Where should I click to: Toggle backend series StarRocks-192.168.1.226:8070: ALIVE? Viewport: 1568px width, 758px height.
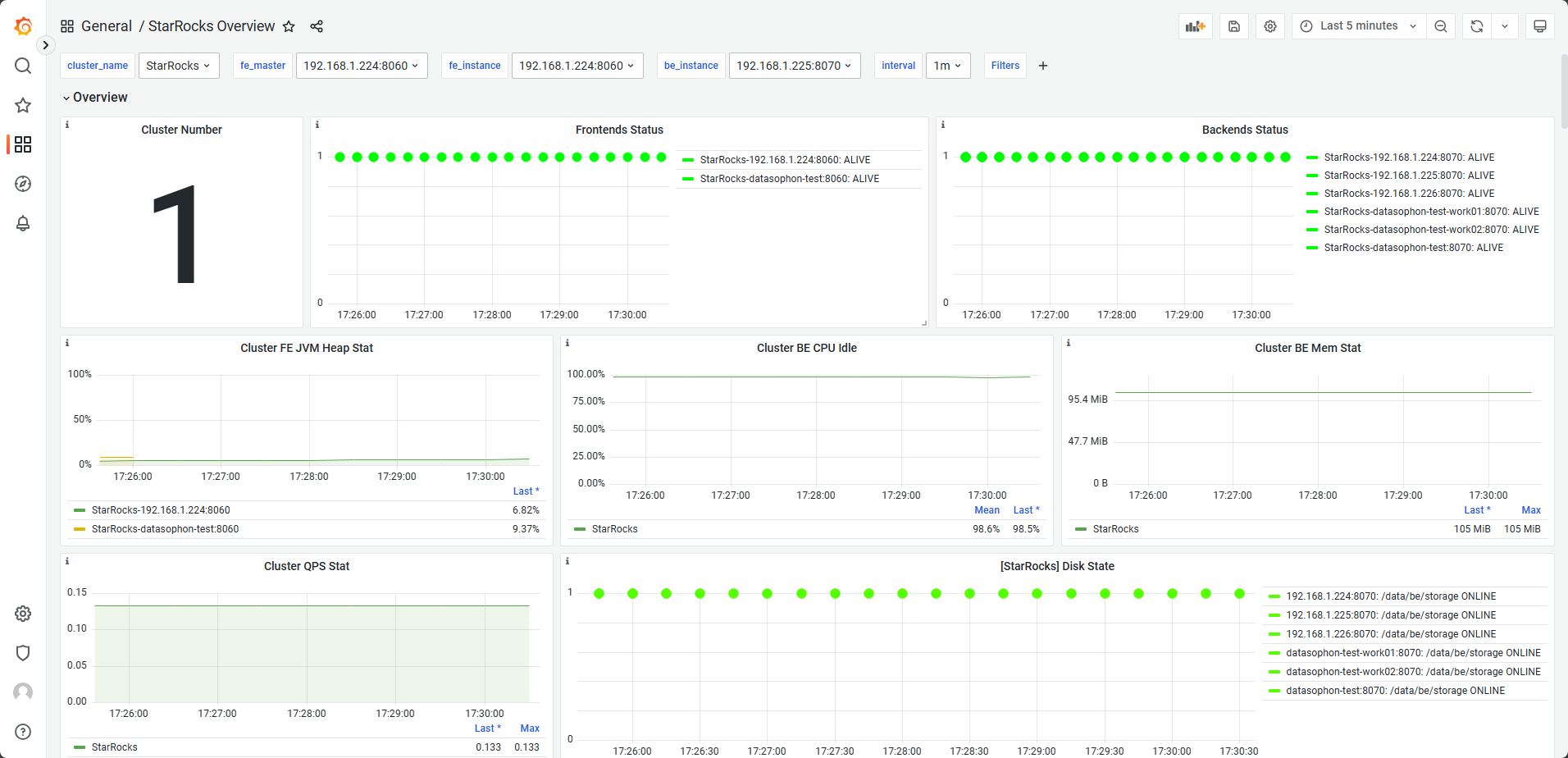pyautogui.click(x=1409, y=194)
